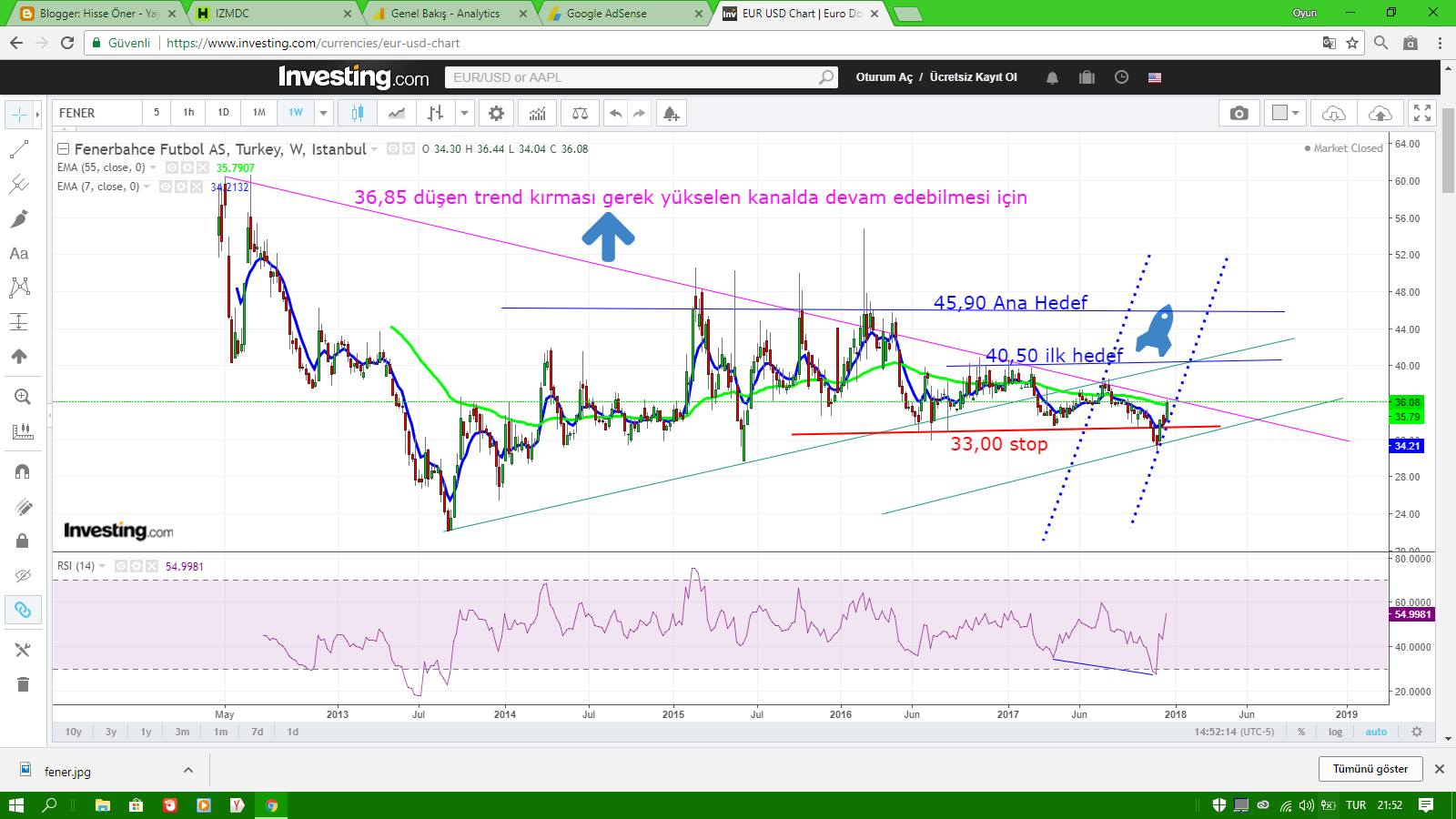Load a saved chart layout from cloud
Viewport: 1456px width, 819px height.
coord(1333,113)
